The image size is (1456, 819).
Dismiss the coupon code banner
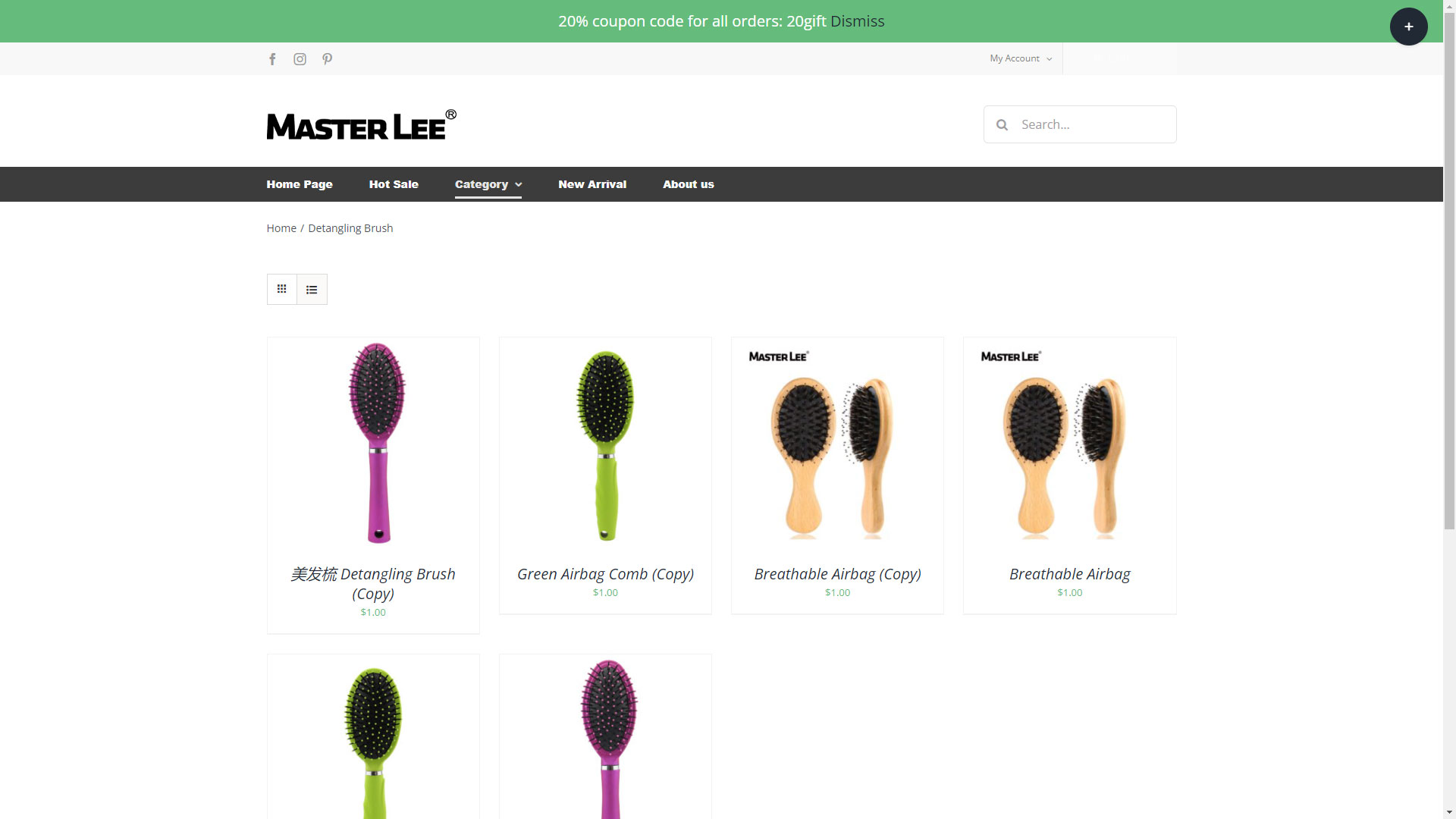[857, 21]
